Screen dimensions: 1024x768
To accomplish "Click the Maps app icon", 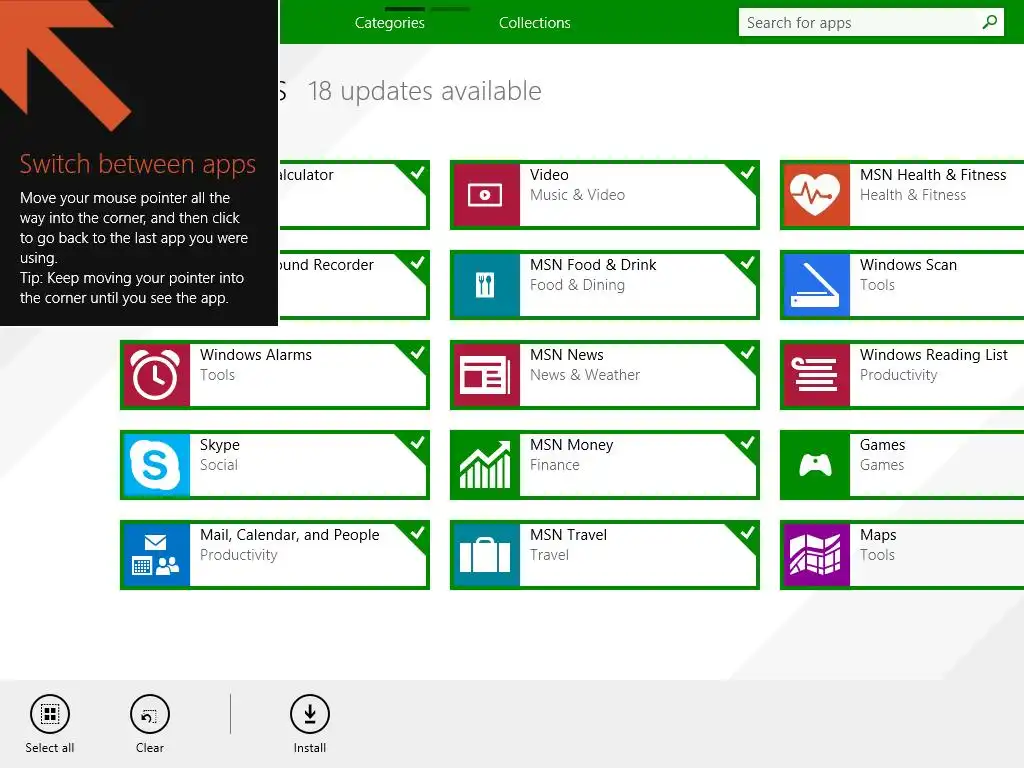I will tap(815, 555).
